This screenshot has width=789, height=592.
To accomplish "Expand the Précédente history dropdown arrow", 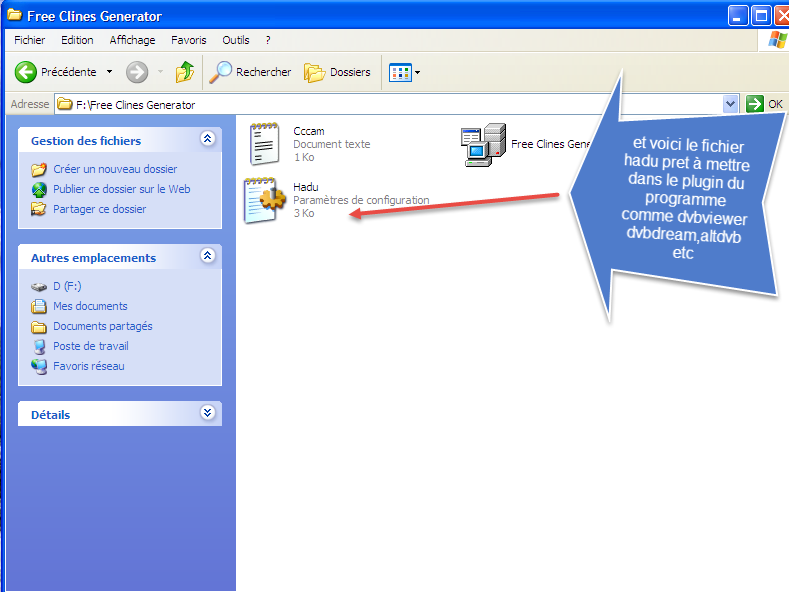I will (x=110, y=72).
